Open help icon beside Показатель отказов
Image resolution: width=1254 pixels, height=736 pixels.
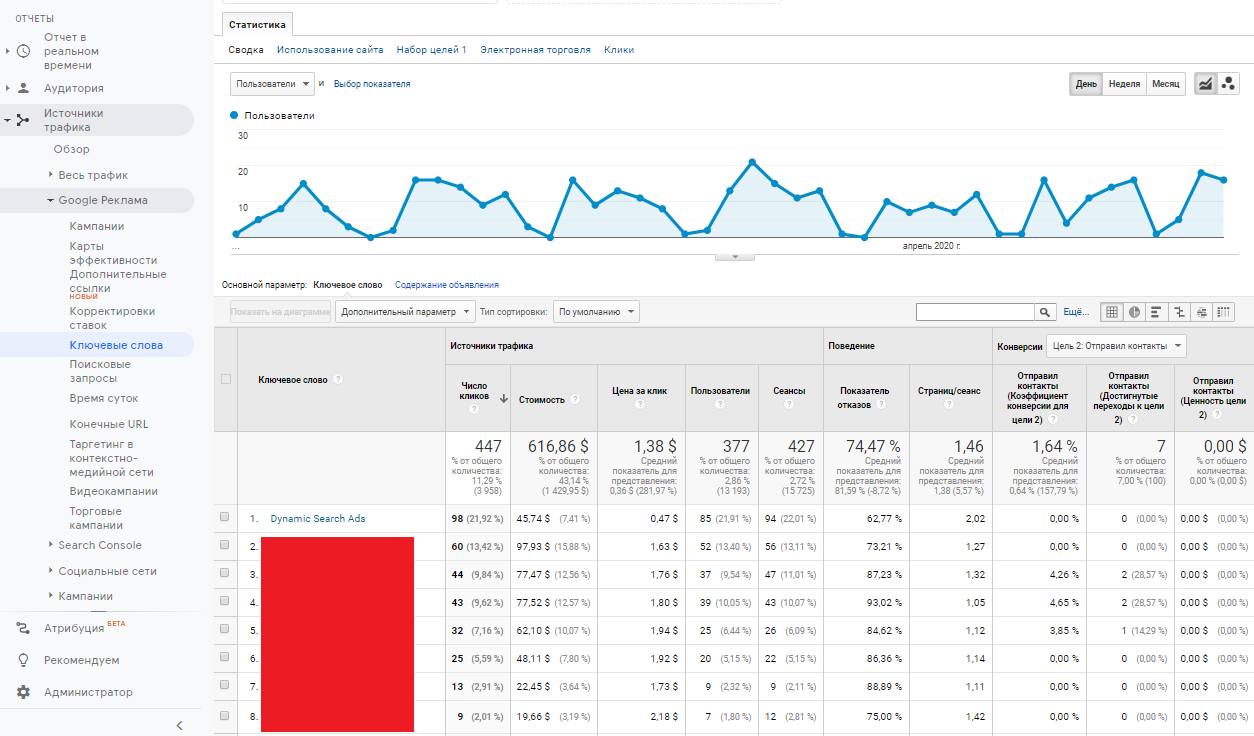(x=881, y=405)
